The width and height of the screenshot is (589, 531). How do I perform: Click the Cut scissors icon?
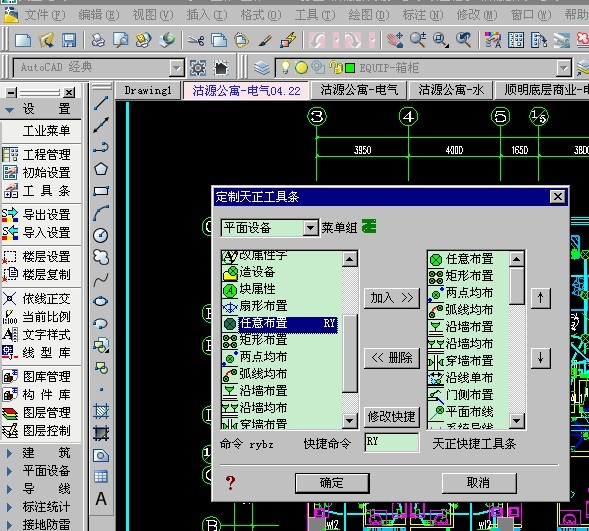[196, 40]
